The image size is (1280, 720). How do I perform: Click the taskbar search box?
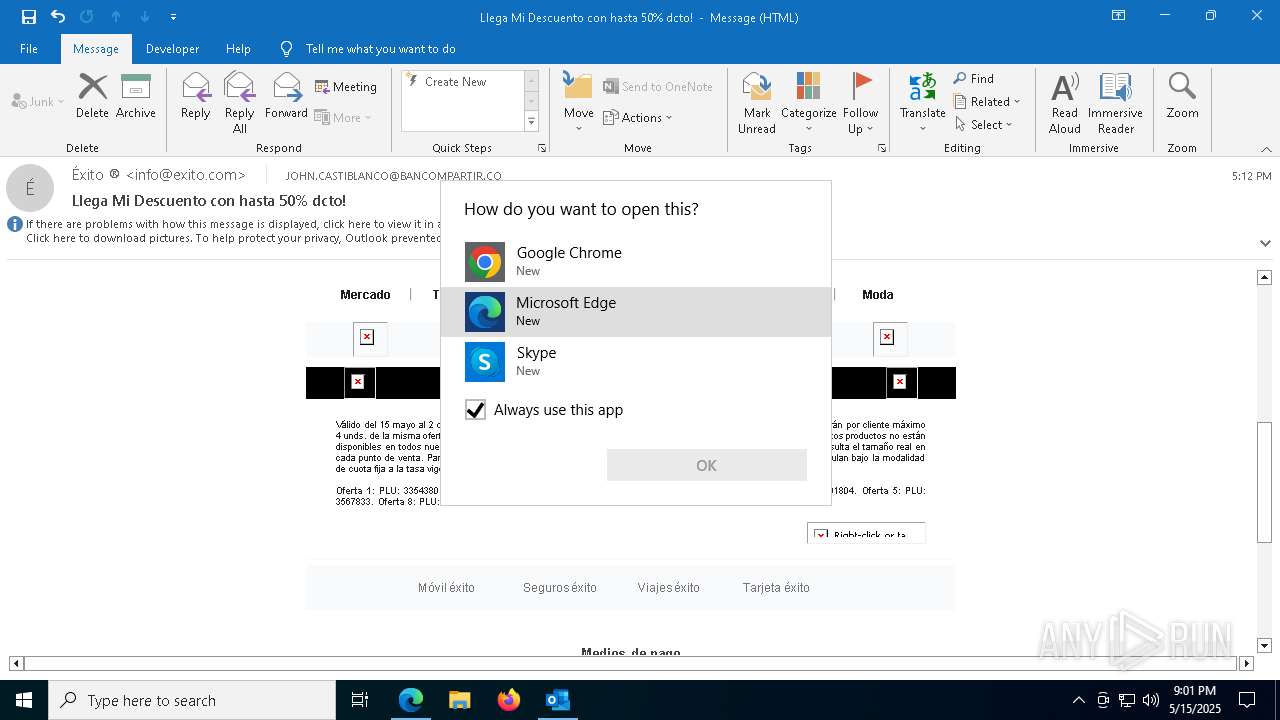192,700
